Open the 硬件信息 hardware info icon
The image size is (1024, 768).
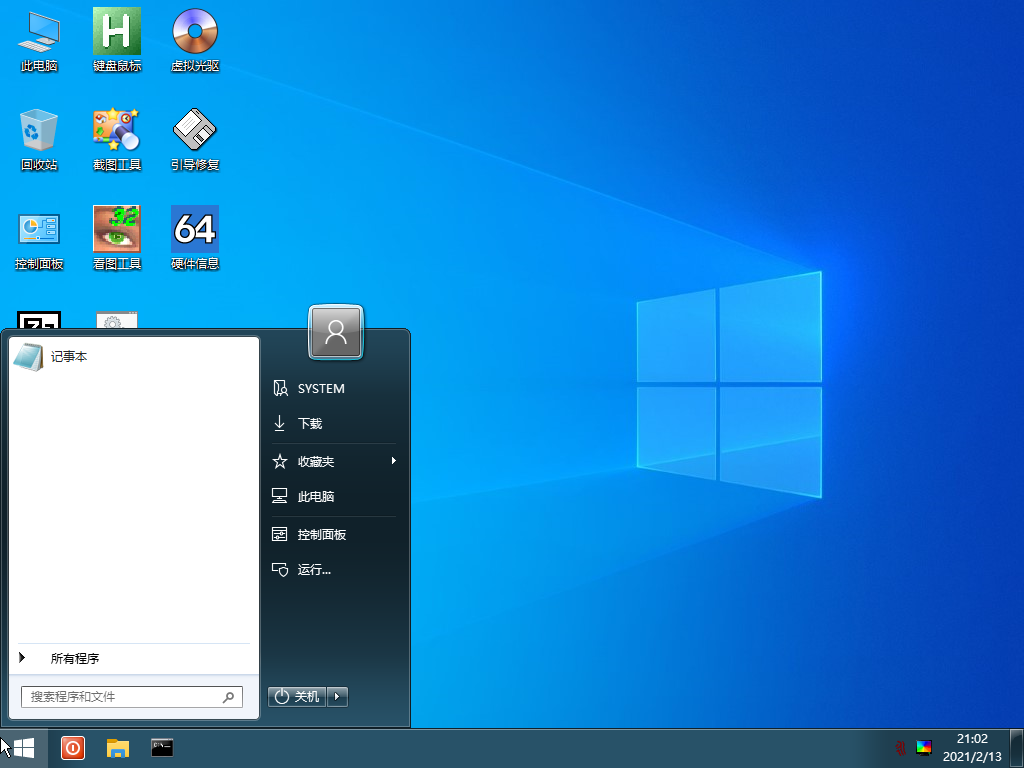(x=195, y=230)
